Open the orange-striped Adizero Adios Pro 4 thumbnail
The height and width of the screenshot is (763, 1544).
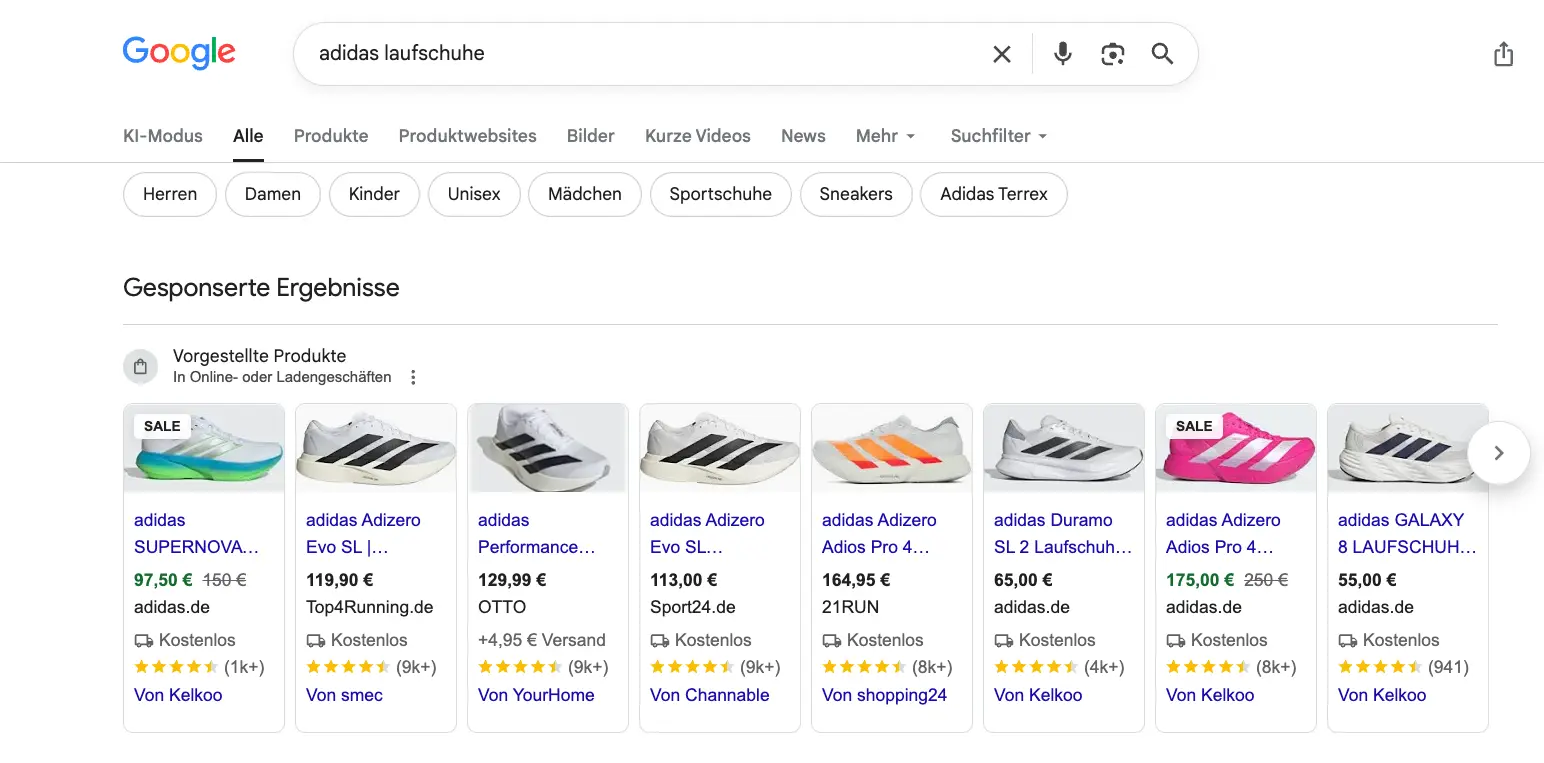click(892, 448)
